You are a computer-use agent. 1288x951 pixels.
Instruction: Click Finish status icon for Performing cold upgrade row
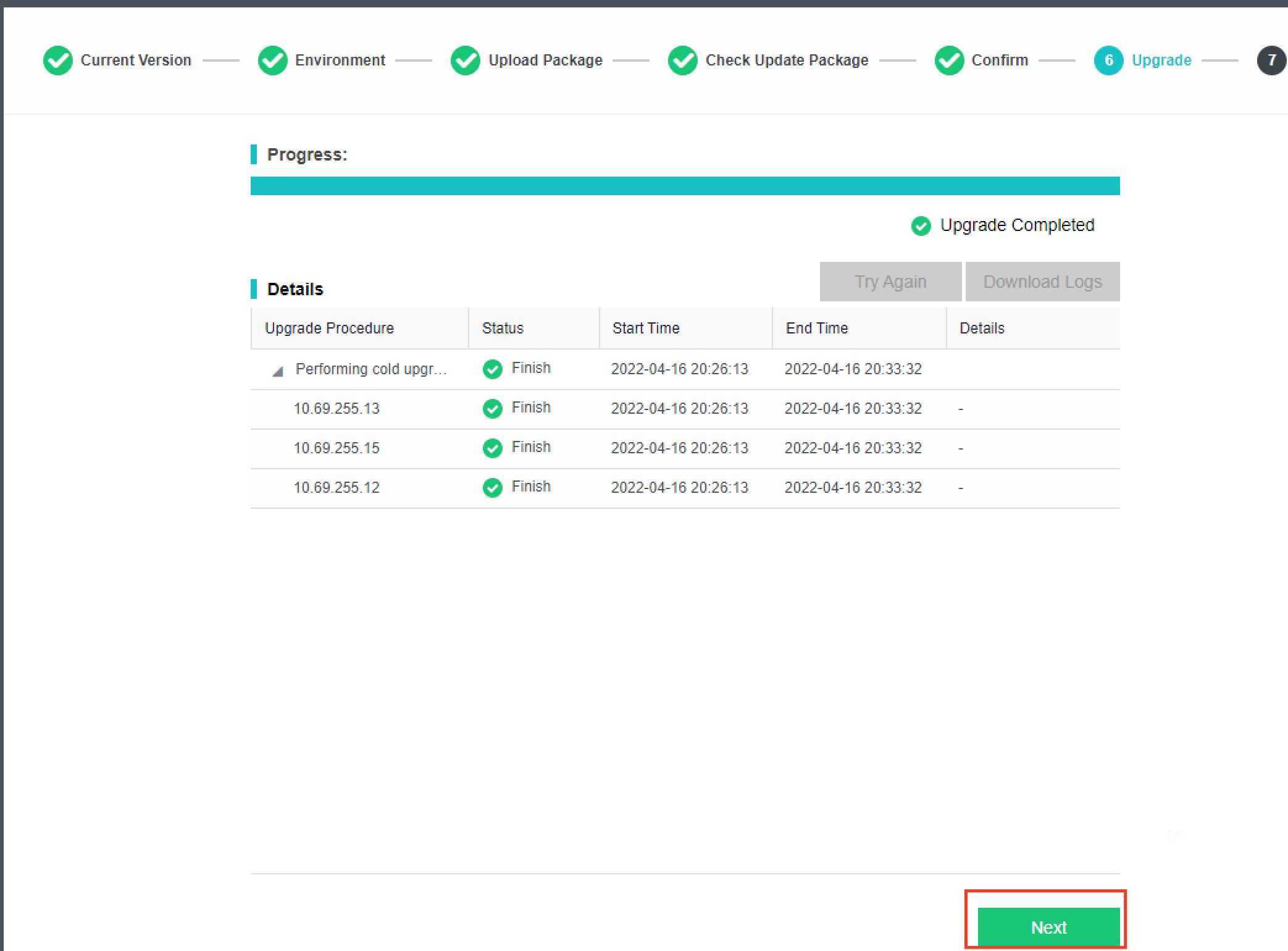[x=493, y=369]
